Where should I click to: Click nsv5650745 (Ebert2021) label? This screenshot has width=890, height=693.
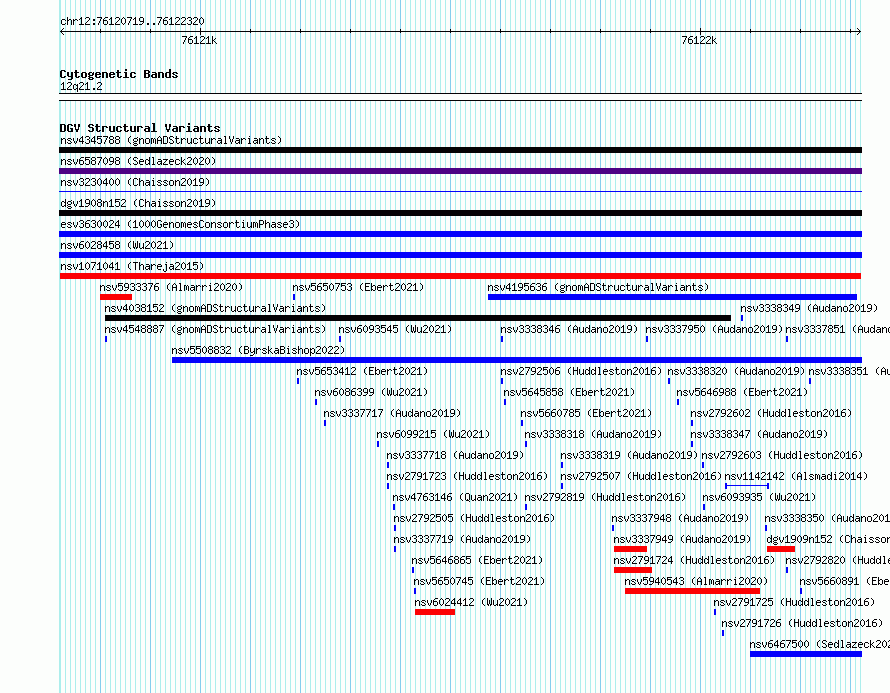tap(479, 581)
